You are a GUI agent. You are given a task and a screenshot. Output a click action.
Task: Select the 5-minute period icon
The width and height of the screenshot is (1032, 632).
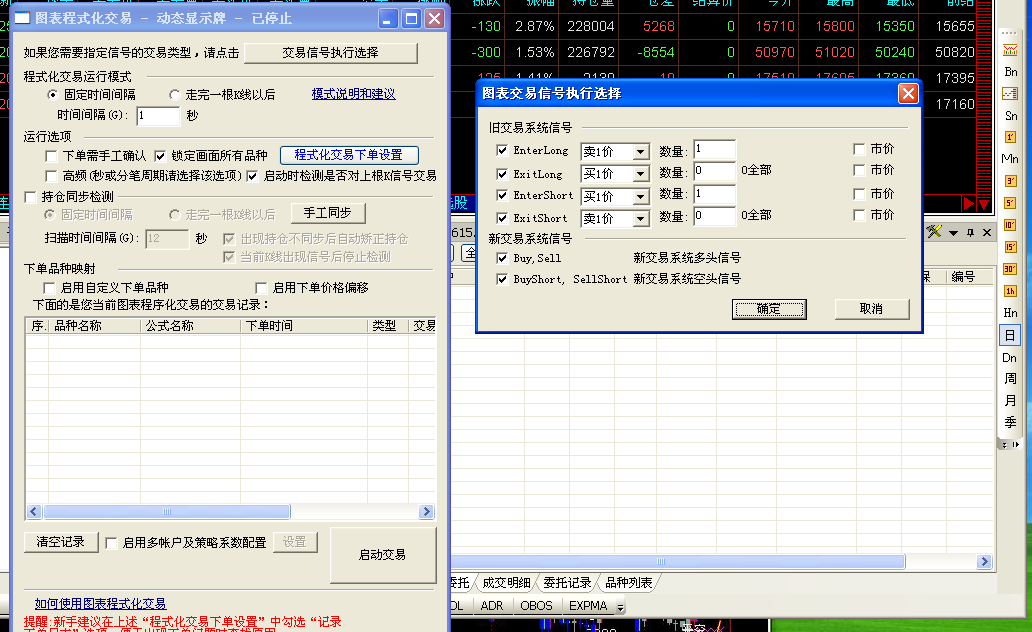[1010, 203]
